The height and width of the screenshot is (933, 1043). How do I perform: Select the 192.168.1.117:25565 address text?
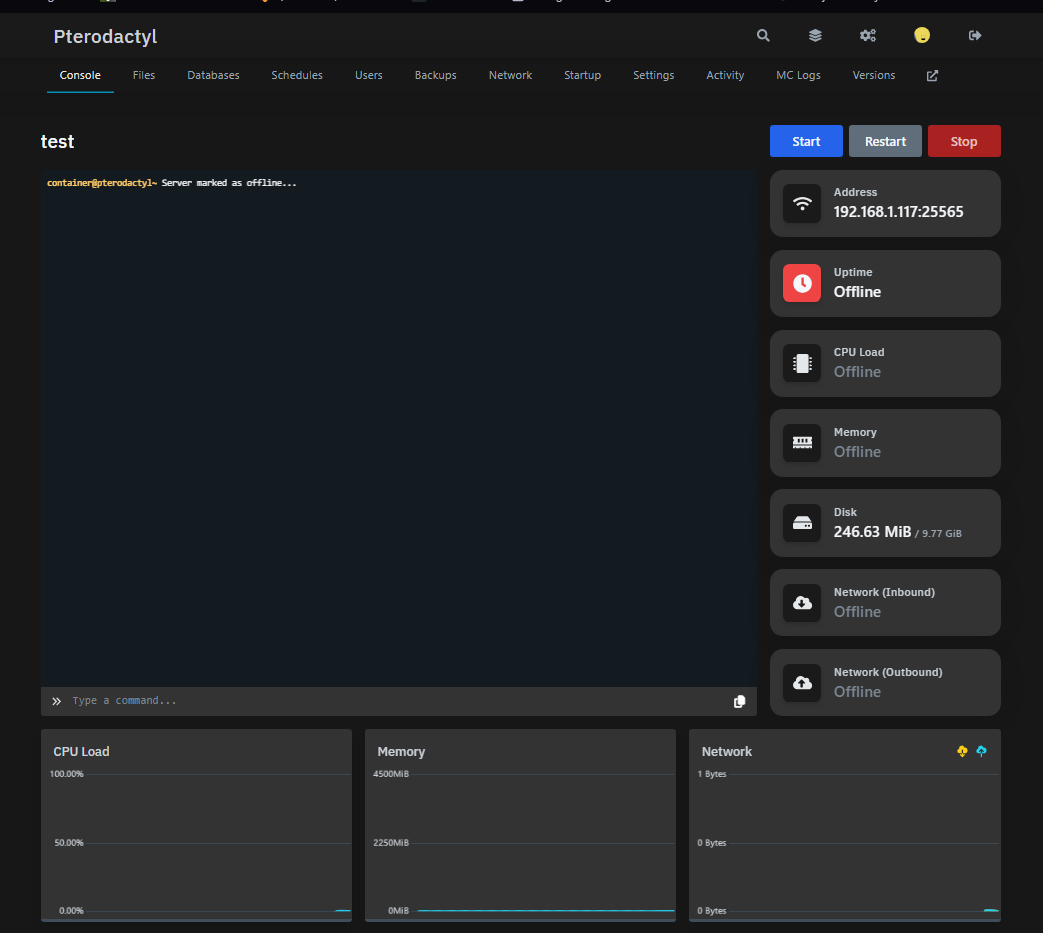click(x=898, y=211)
